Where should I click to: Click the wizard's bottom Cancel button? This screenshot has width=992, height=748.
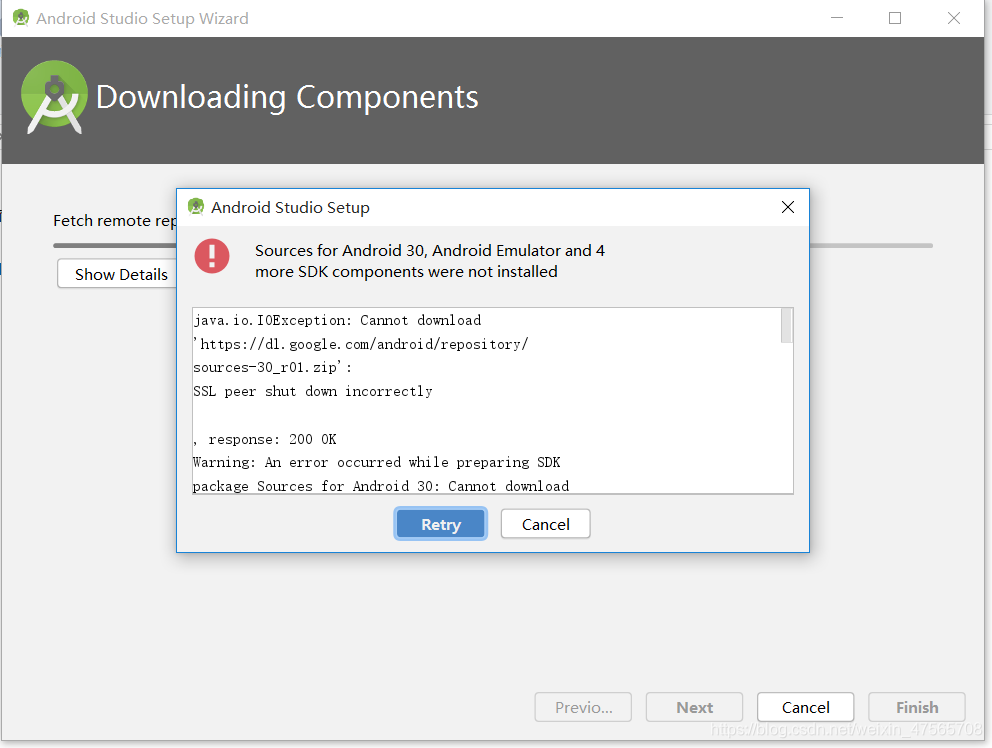click(805, 707)
